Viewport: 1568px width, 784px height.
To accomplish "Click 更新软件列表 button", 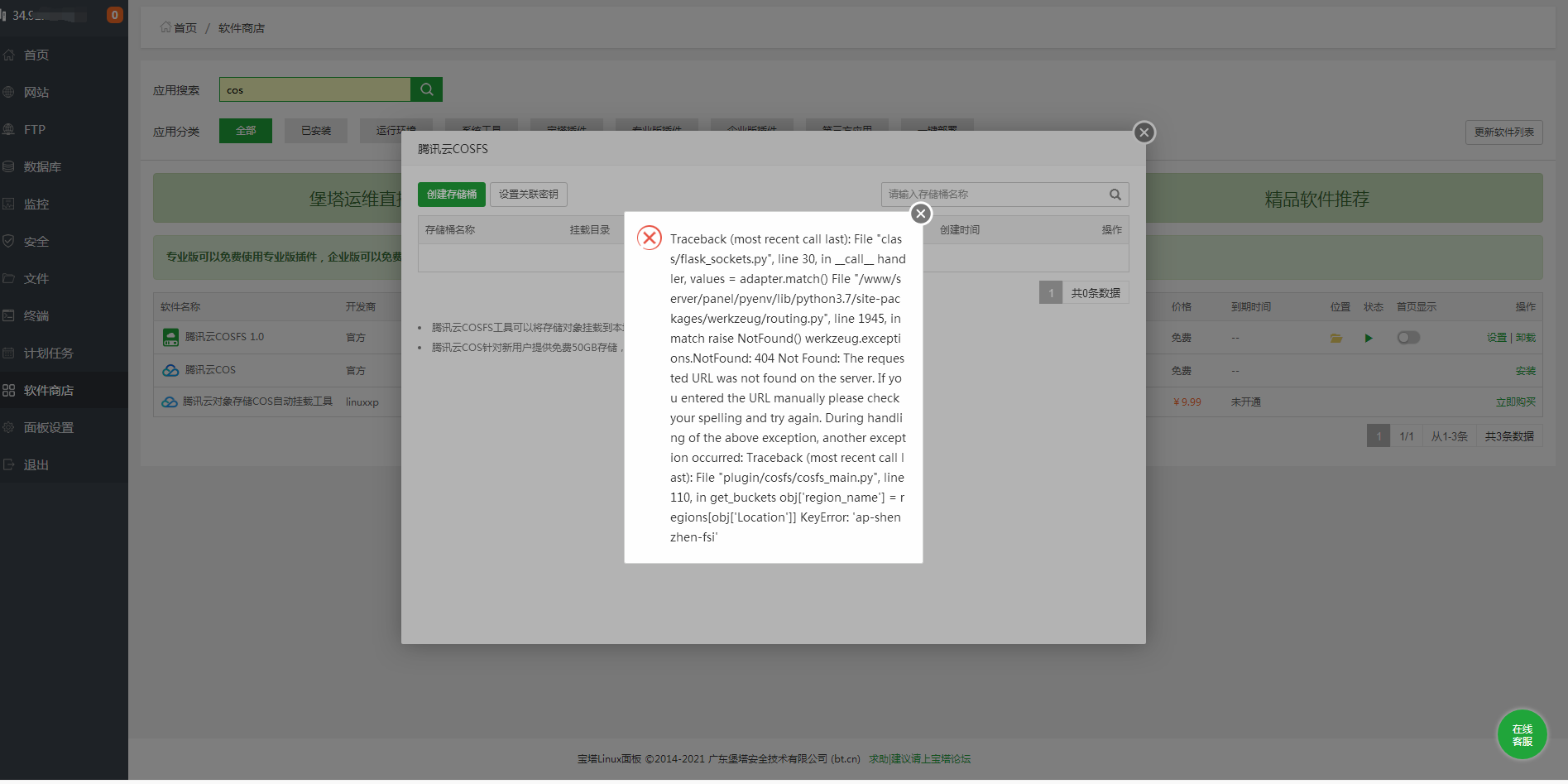I will click(x=1504, y=132).
